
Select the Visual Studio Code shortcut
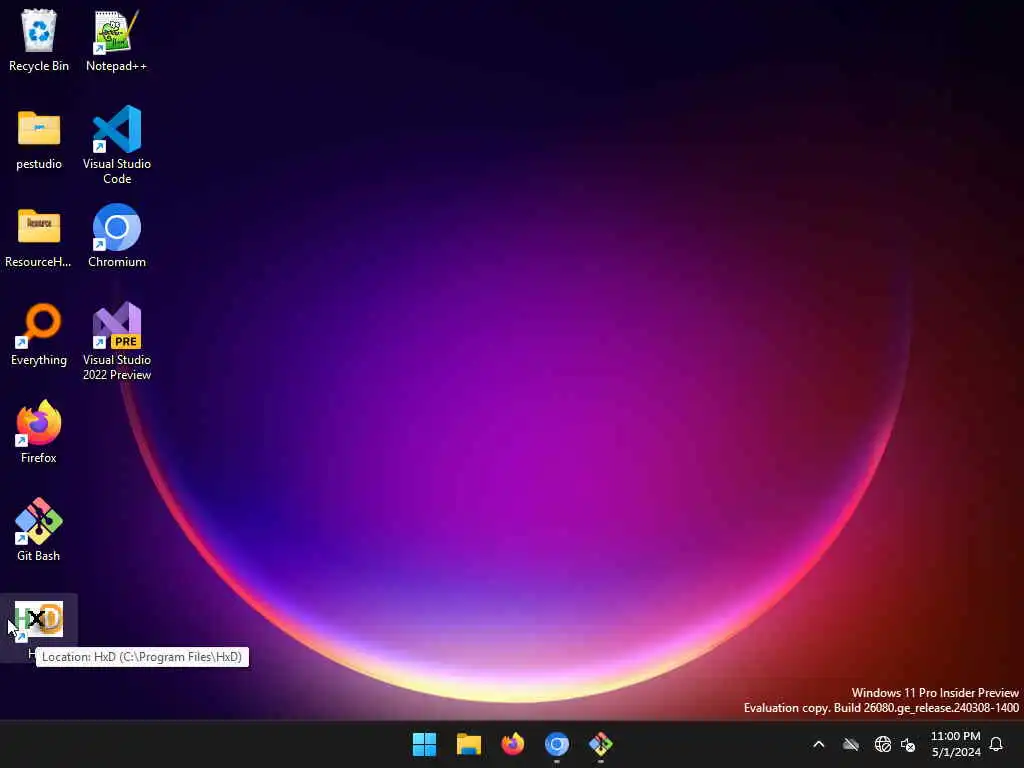(x=117, y=144)
